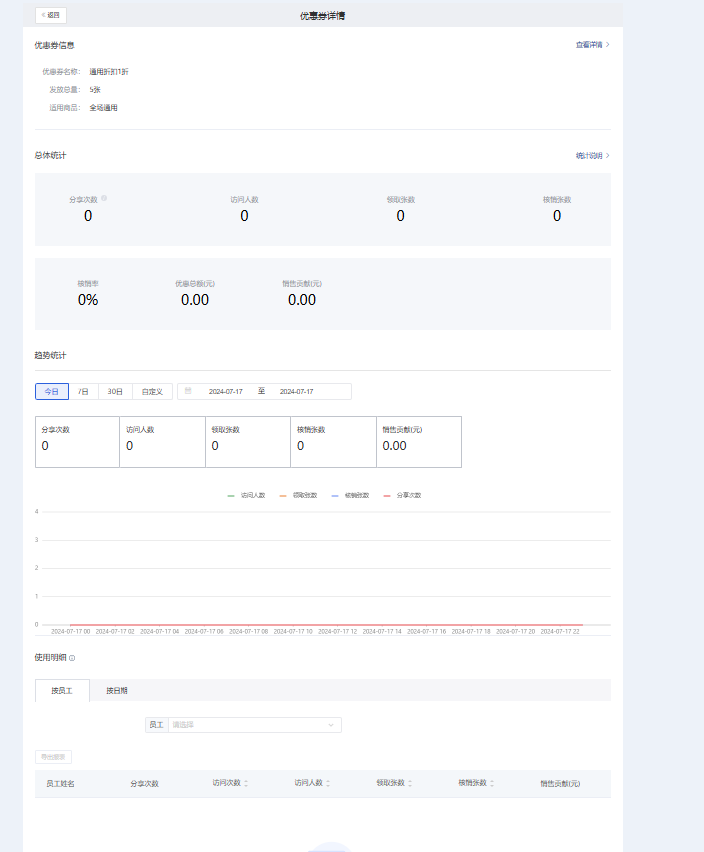
Task: Click the 销售贡献(元) table column header
Action: click(x=560, y=784)
